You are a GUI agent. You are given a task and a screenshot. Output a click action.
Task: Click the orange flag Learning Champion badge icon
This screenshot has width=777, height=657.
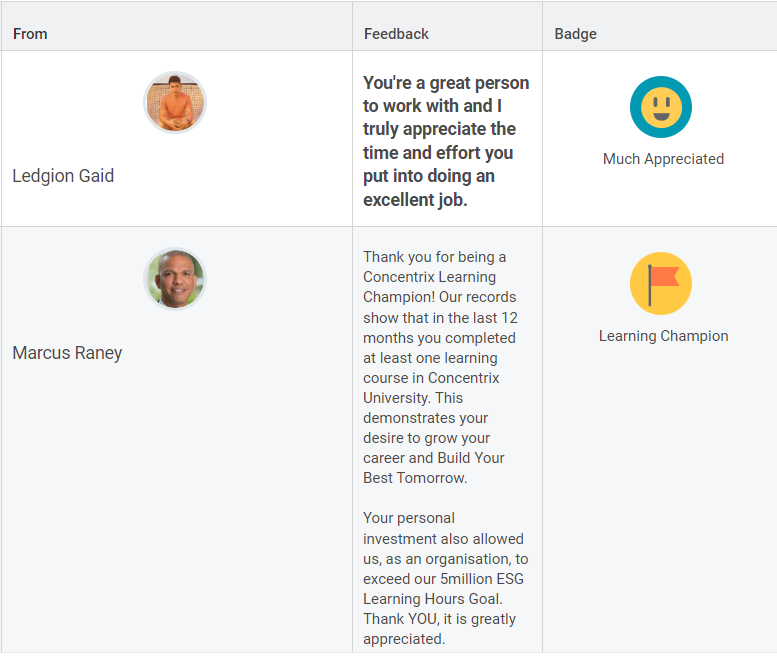tap(661, 283)
